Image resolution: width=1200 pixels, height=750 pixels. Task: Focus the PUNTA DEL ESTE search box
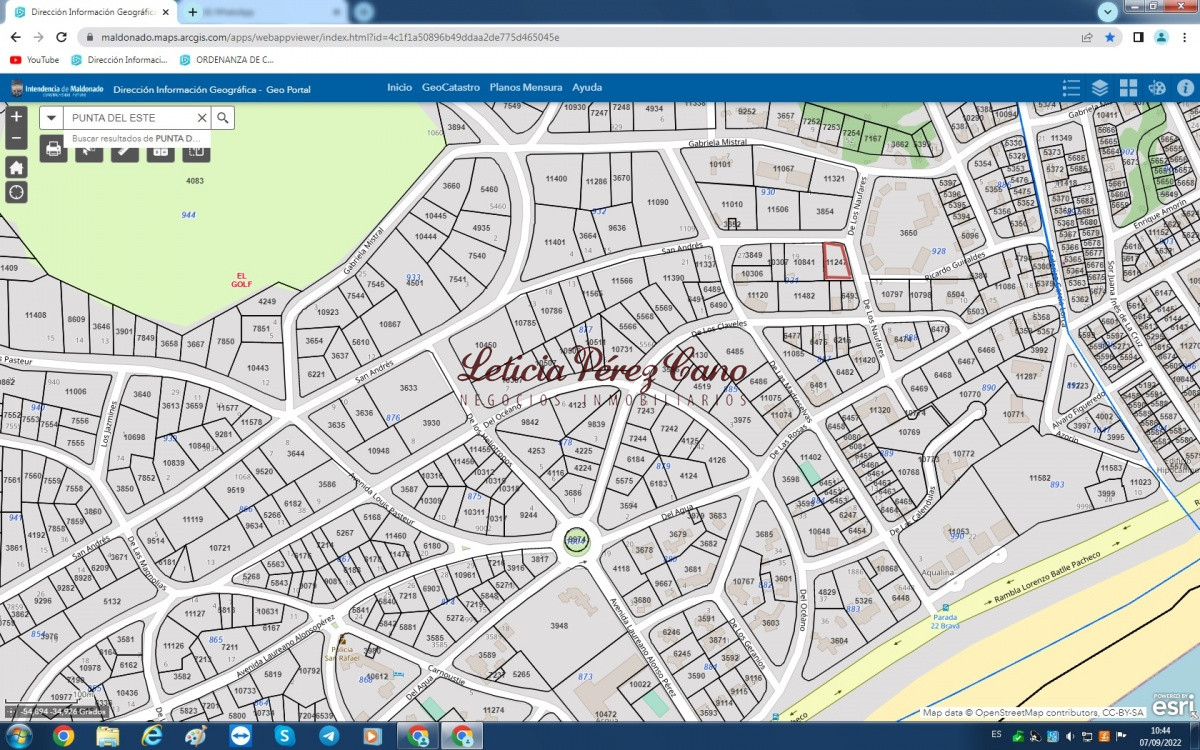tap(128, 118)
